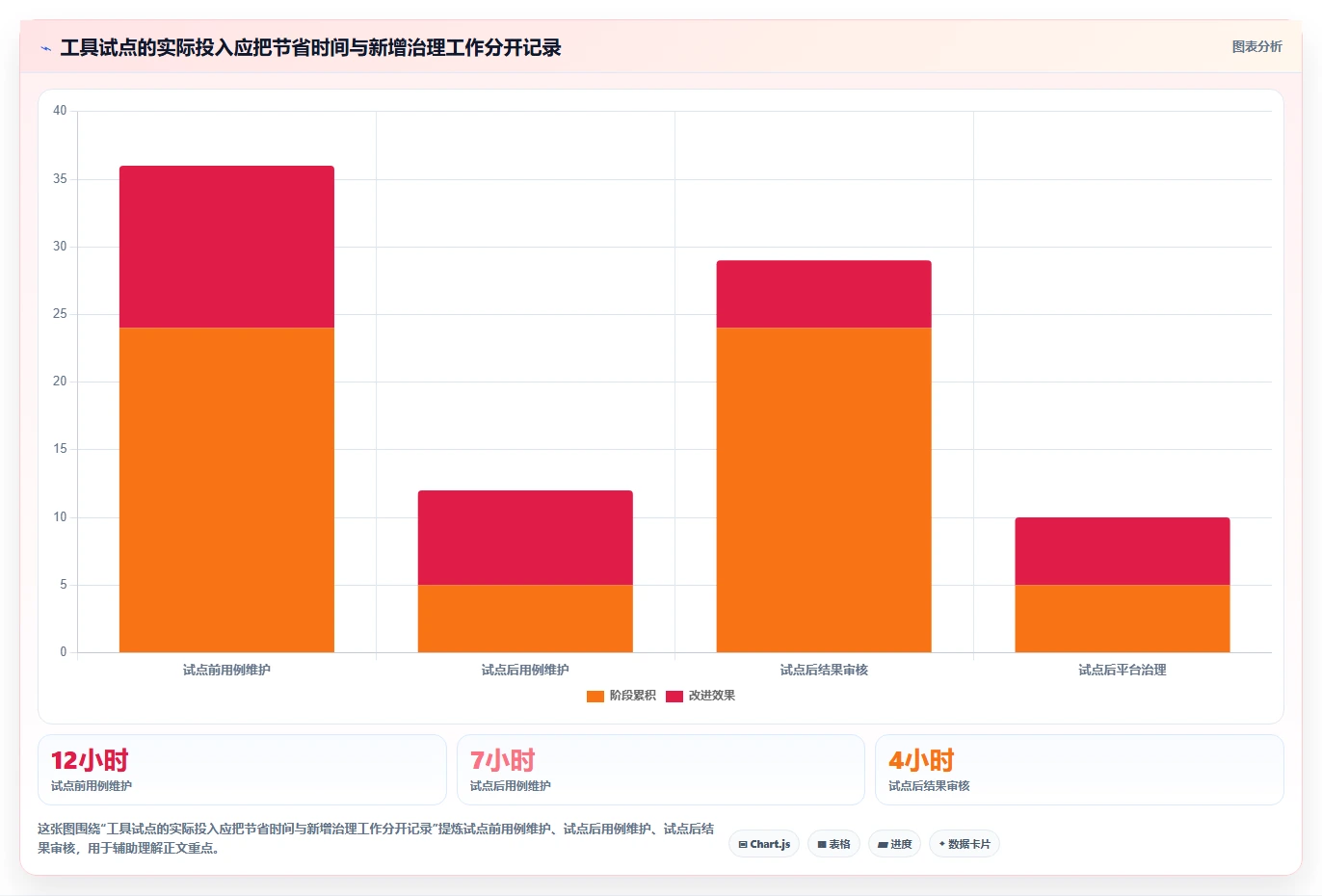Viewport: 1322px width, 896px height.
Task: Click the 阶段累积 legend text
Action: [632, 696]
